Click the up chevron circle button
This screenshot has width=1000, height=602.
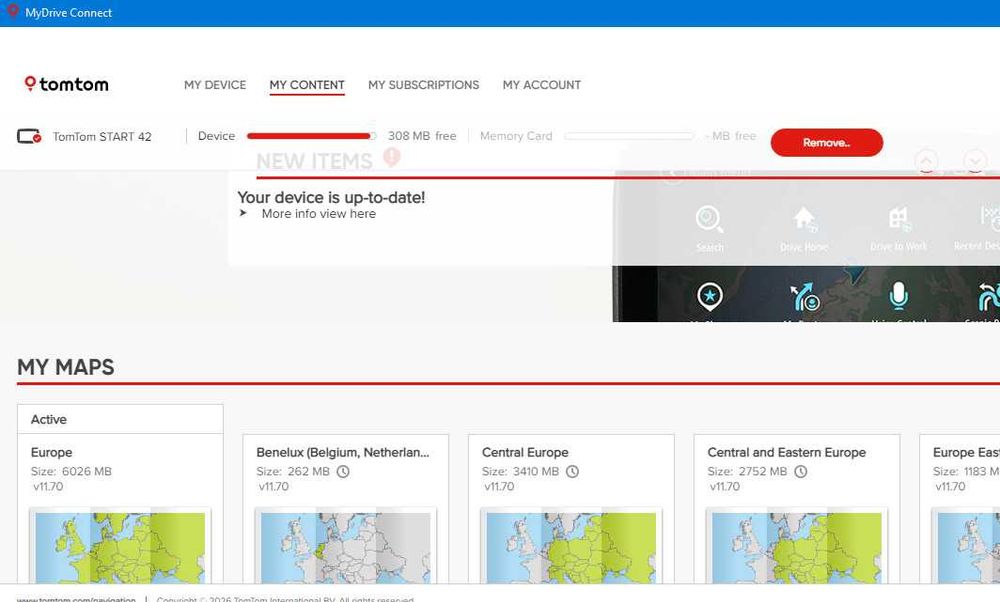[x=927, y=161]
